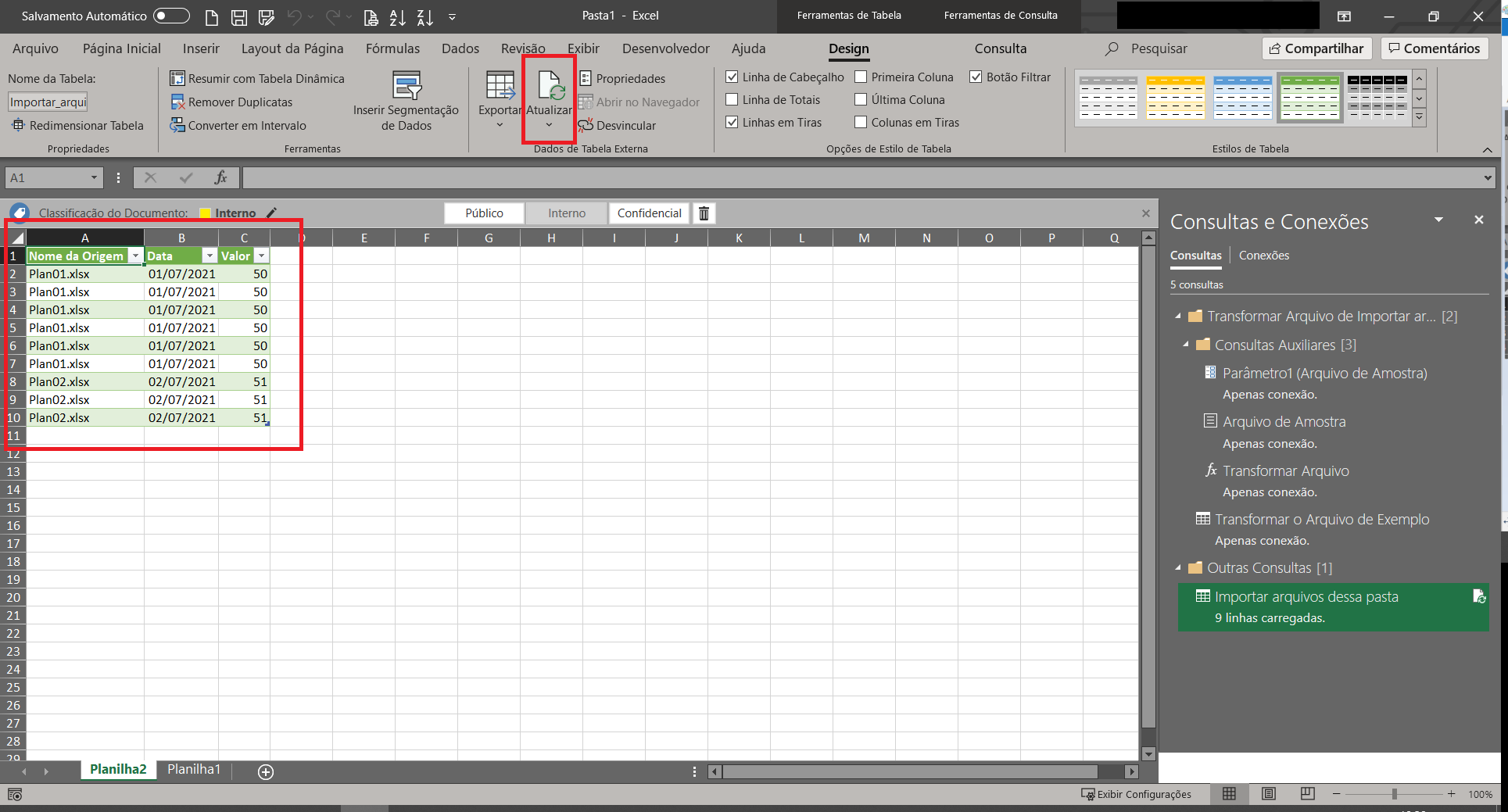This screenshot has height=812, width=1508.
Task: Switch to Conexões tab in pane
Action: [x=1263, y=256]
